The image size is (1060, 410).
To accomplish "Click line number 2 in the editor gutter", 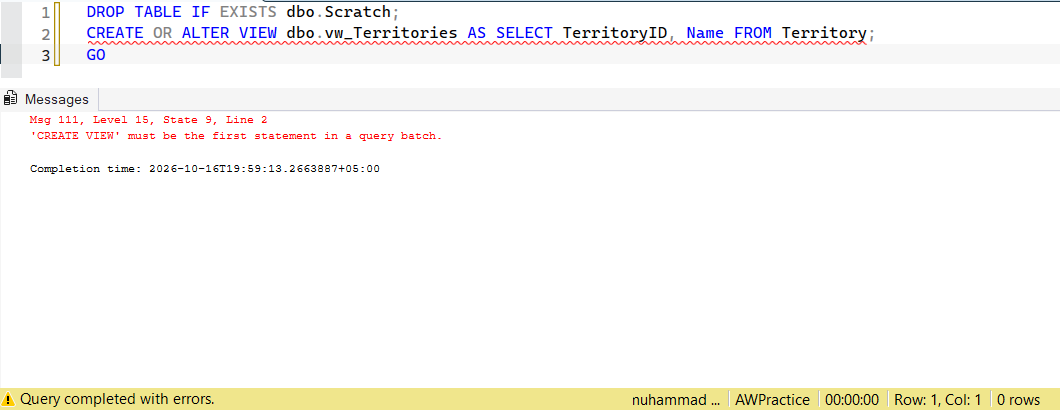I will [45, 34].
